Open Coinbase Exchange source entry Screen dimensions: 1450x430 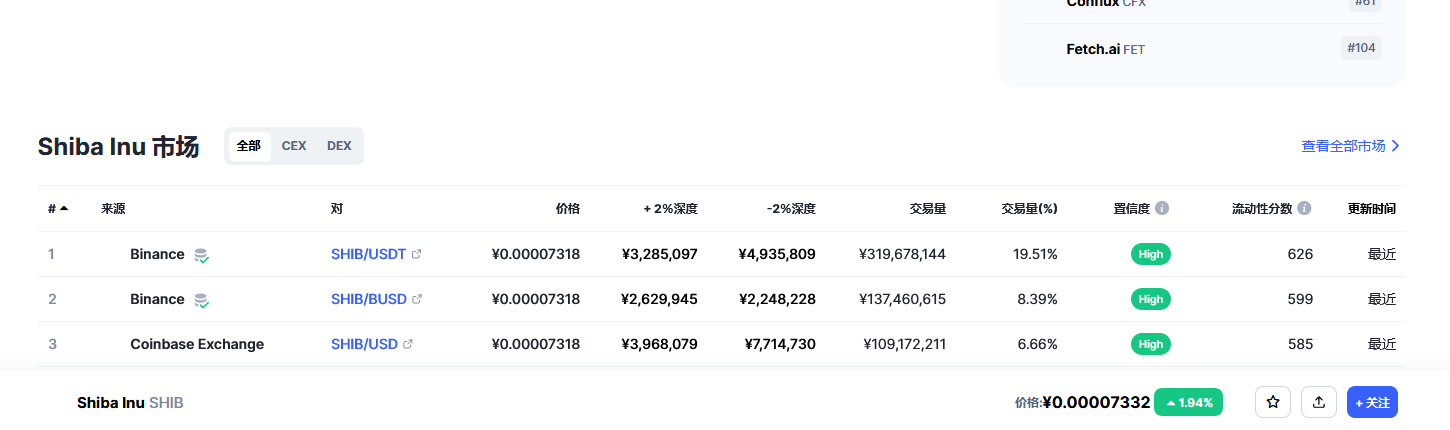click(x=197, y=344)
